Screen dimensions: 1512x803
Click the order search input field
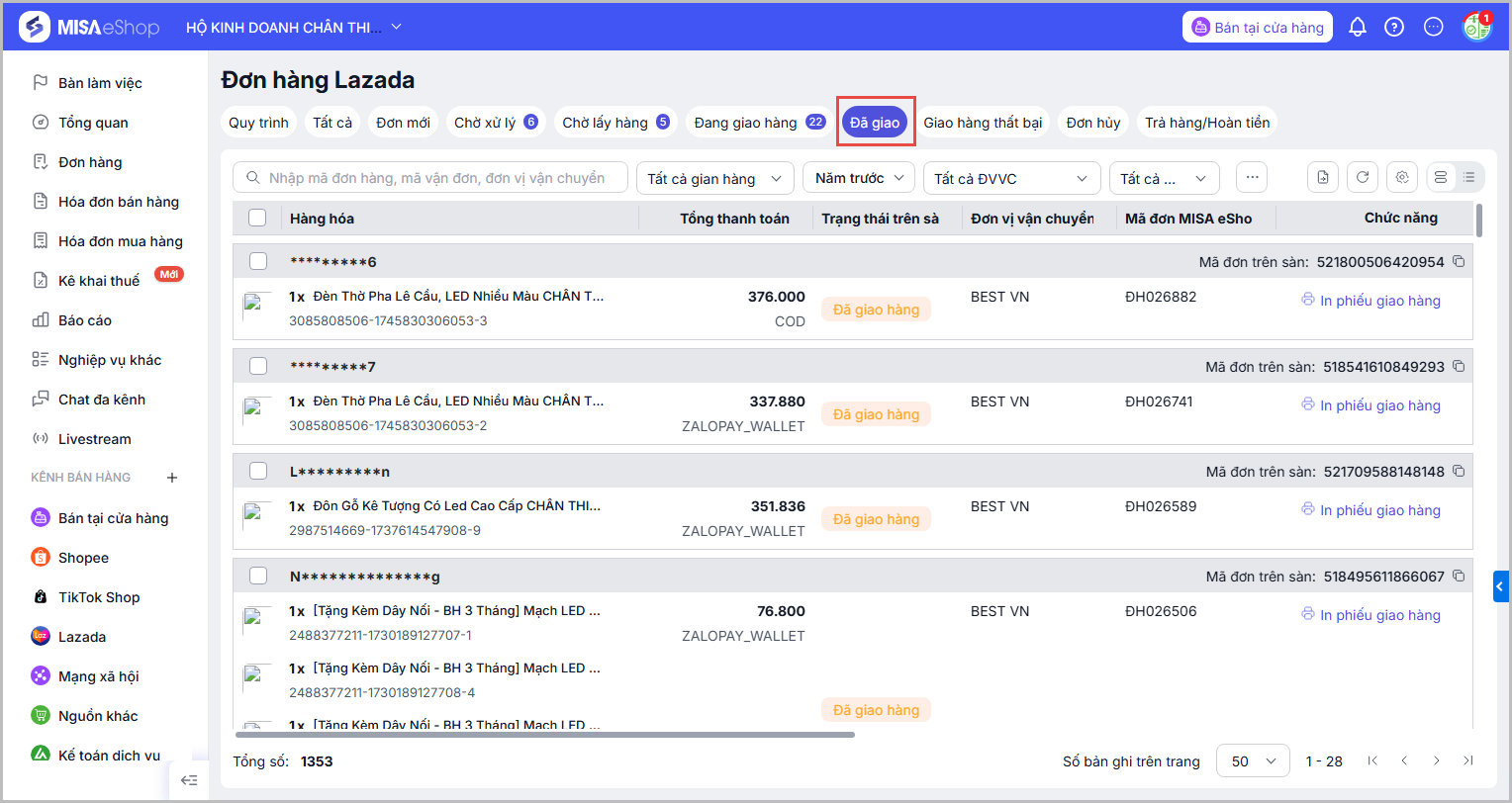point(435,178)
